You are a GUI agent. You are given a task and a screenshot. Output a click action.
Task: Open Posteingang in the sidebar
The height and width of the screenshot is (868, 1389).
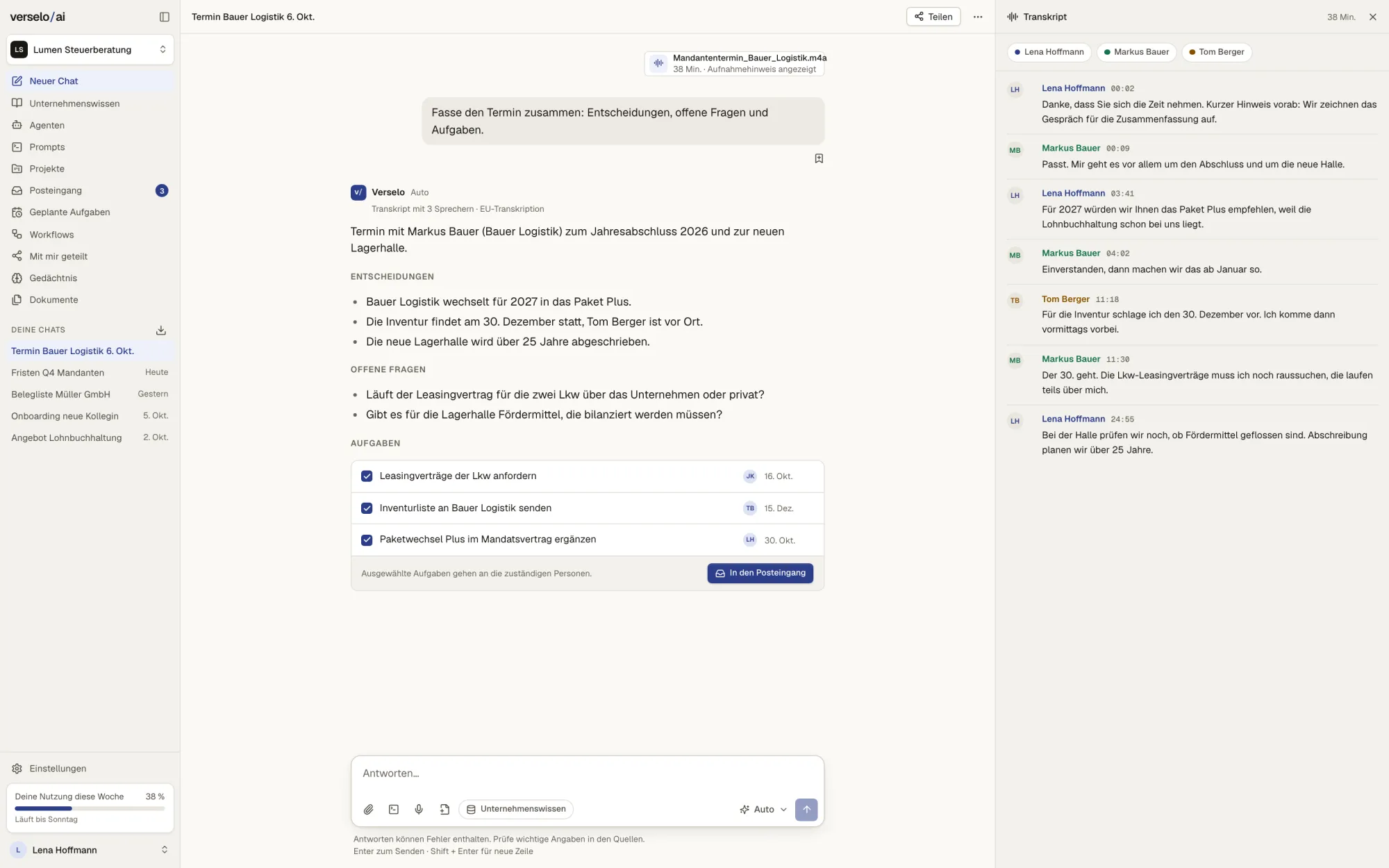(x=90, y=190)
